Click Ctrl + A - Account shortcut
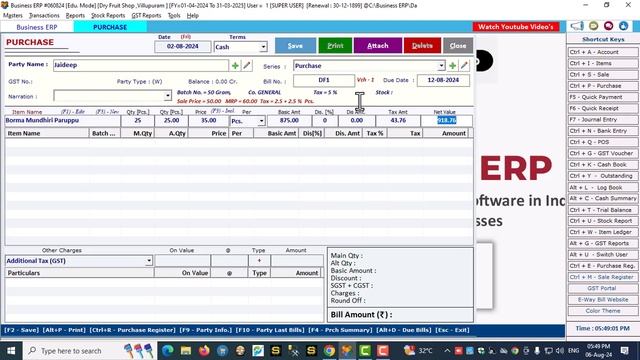 (x=603, y=52)
